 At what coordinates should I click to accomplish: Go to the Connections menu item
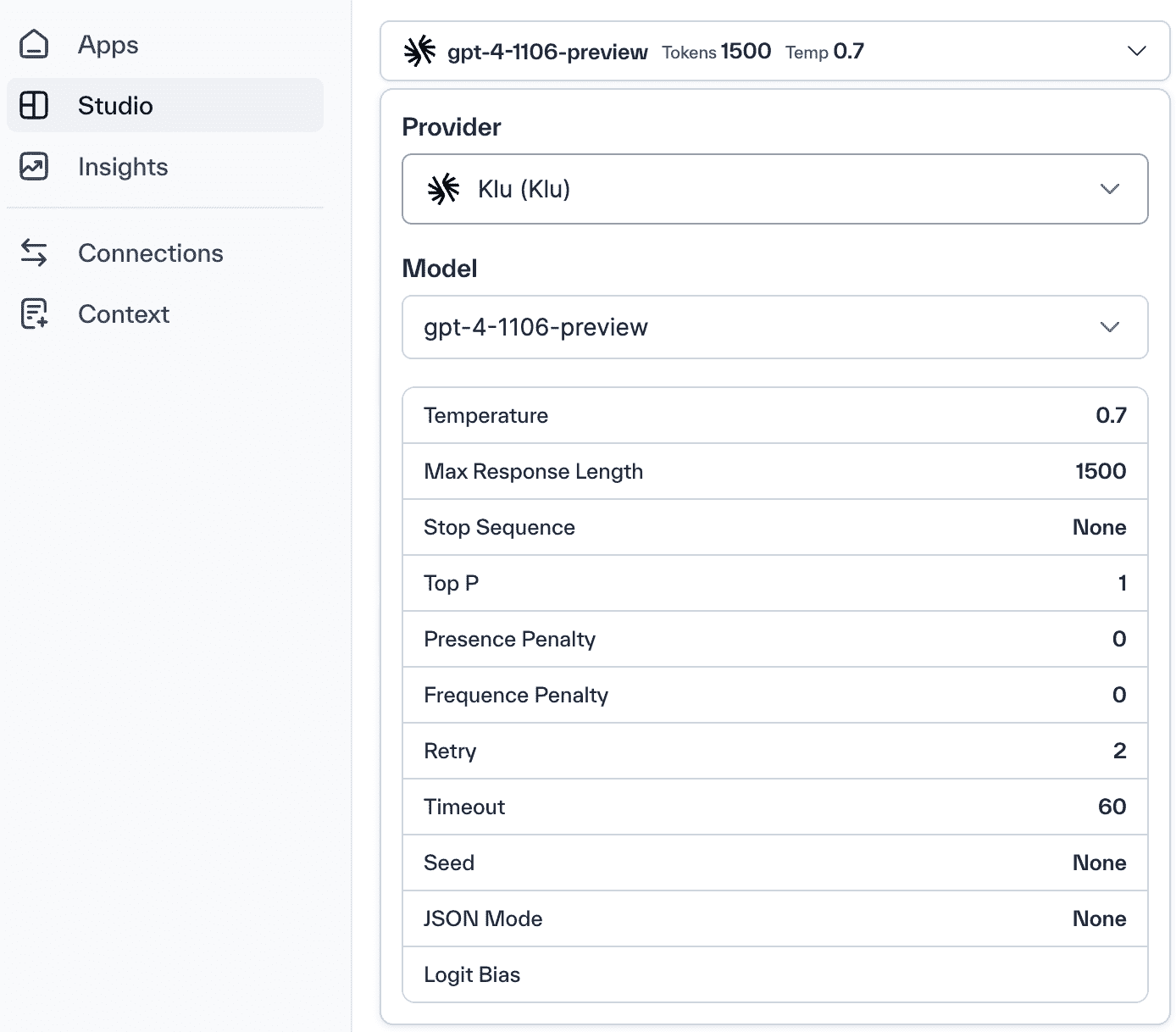[151, 252]
